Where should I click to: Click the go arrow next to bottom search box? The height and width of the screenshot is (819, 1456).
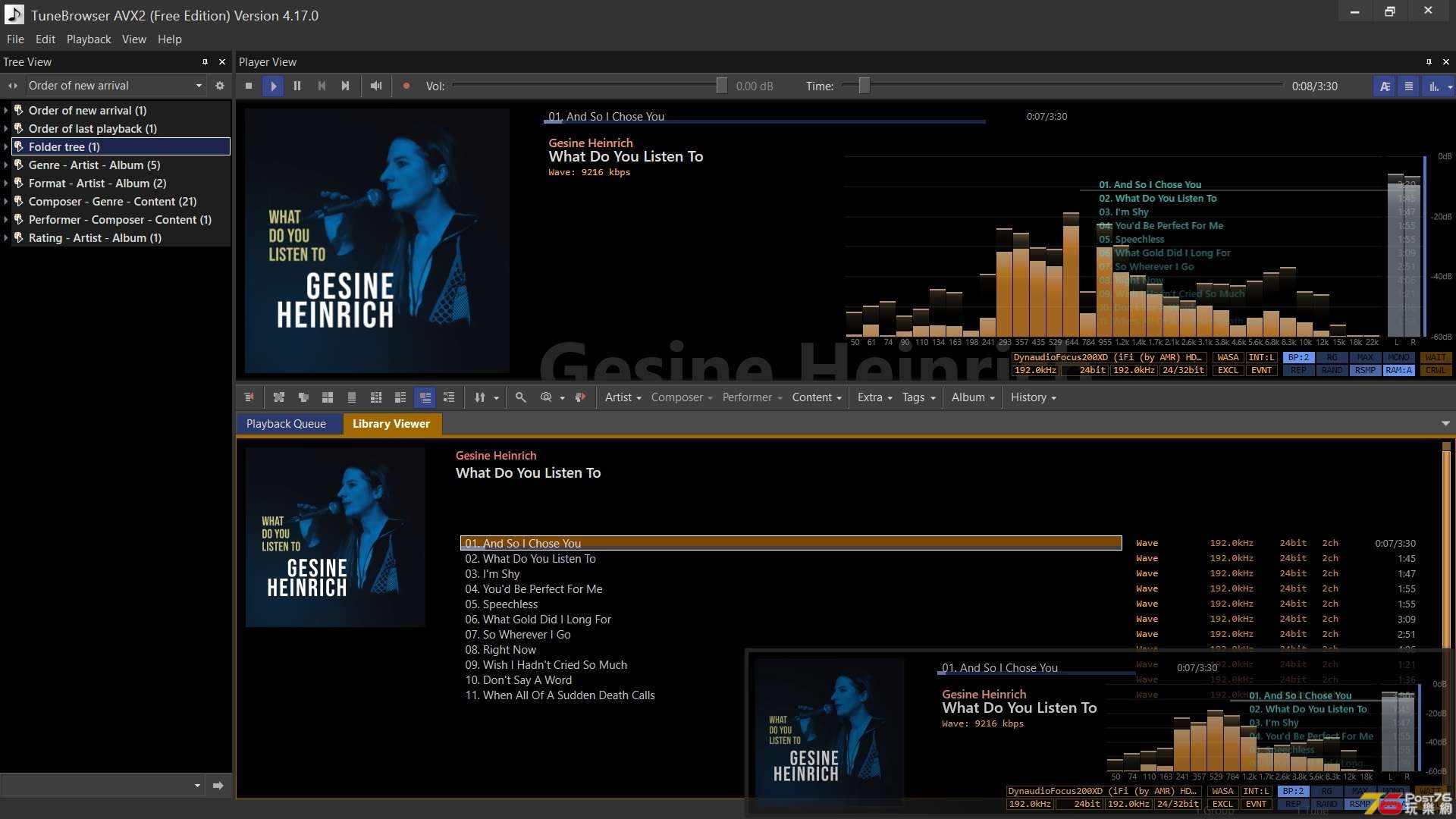coord(218,786)
